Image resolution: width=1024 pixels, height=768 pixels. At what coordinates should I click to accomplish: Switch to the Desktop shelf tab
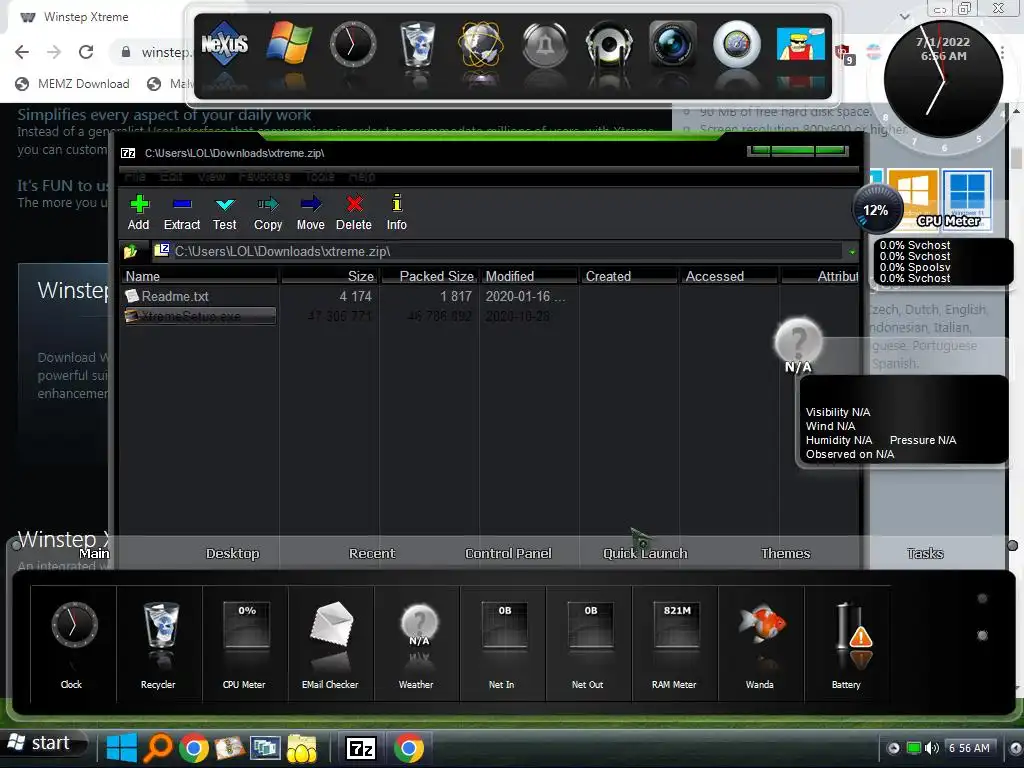click(x=232, y=553)
